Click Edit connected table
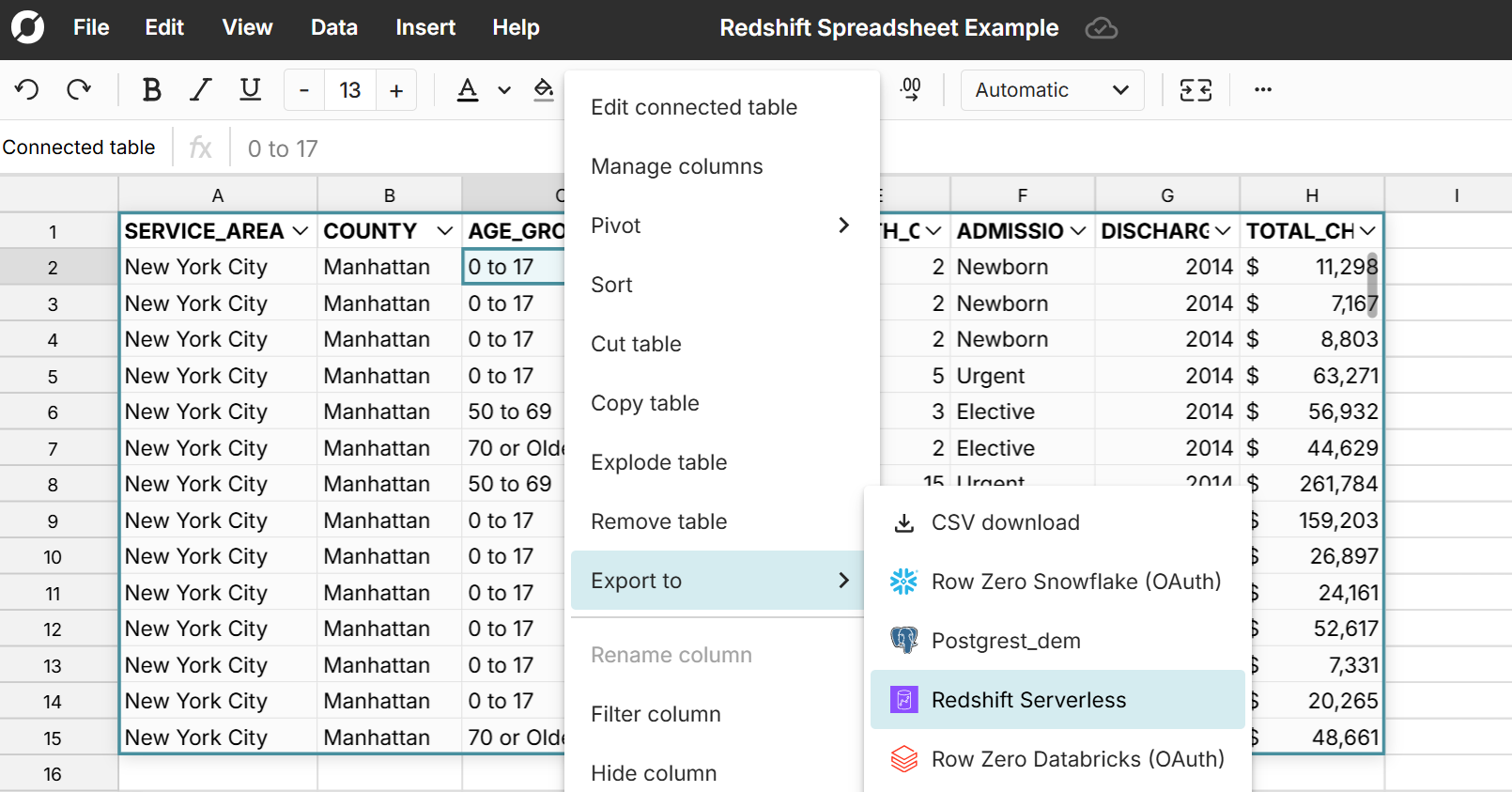The image size is (1512, 792). tap(694, 107)
